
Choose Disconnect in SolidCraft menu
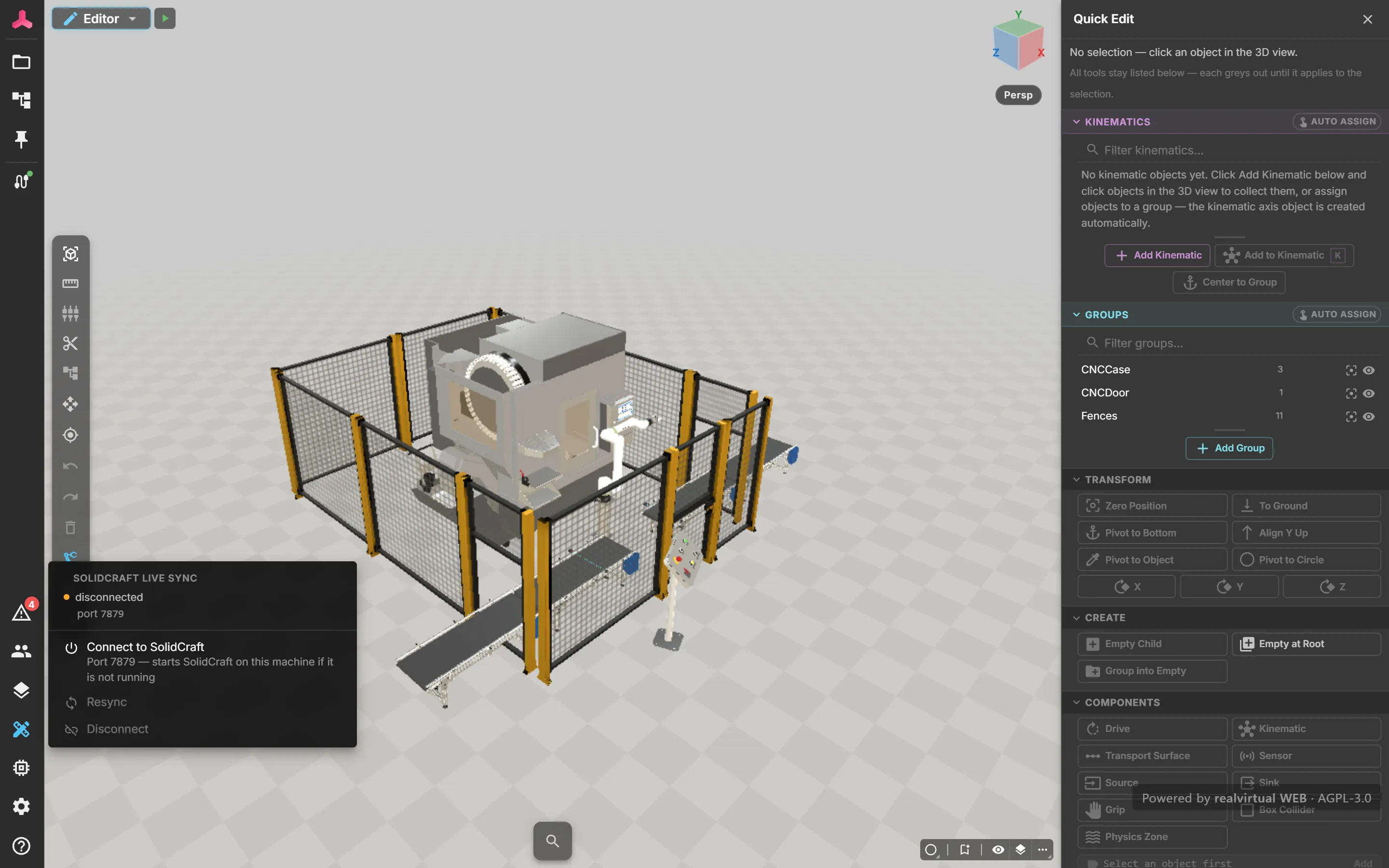(x=202, y=729)
